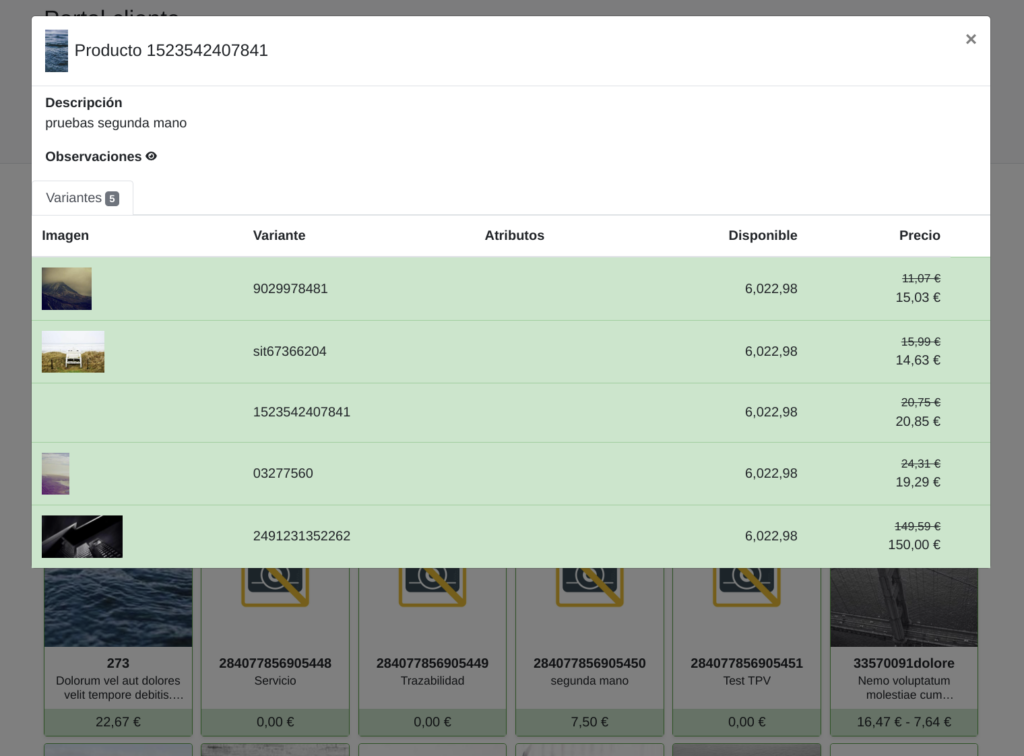Select variant name sit67366204

tap(289, 352)
